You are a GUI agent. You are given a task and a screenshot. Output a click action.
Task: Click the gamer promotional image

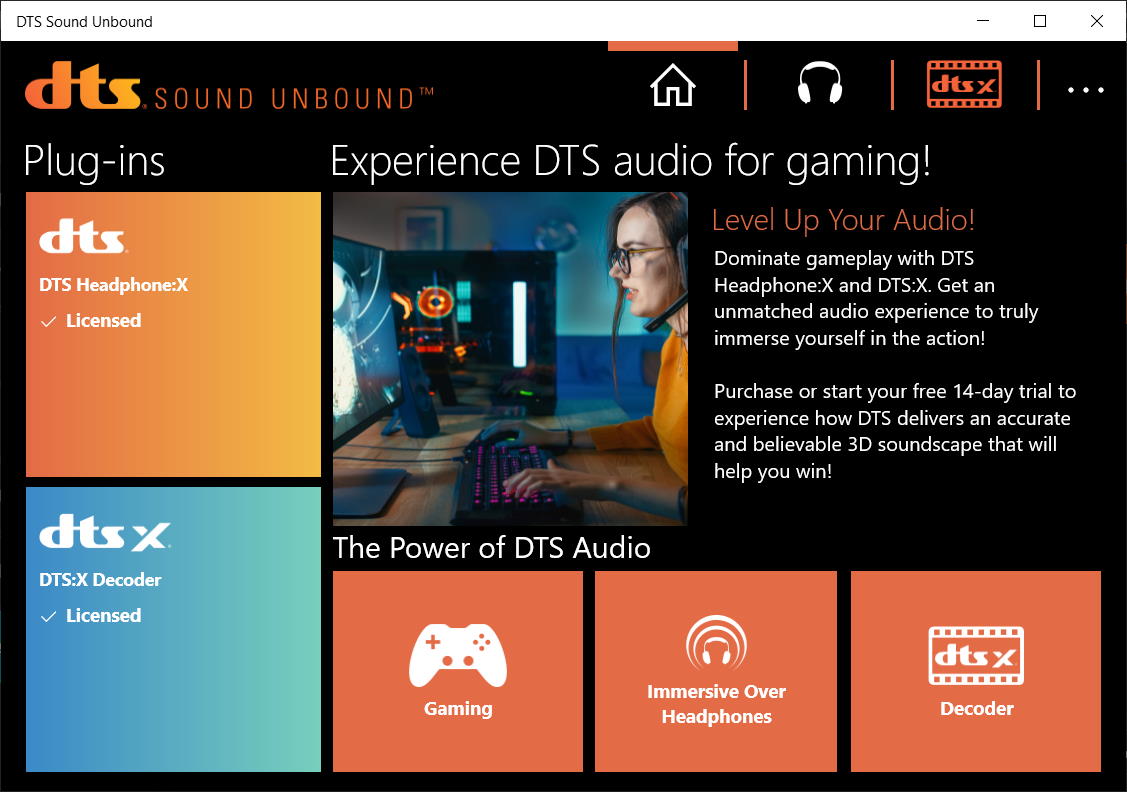tap(510, 358)
